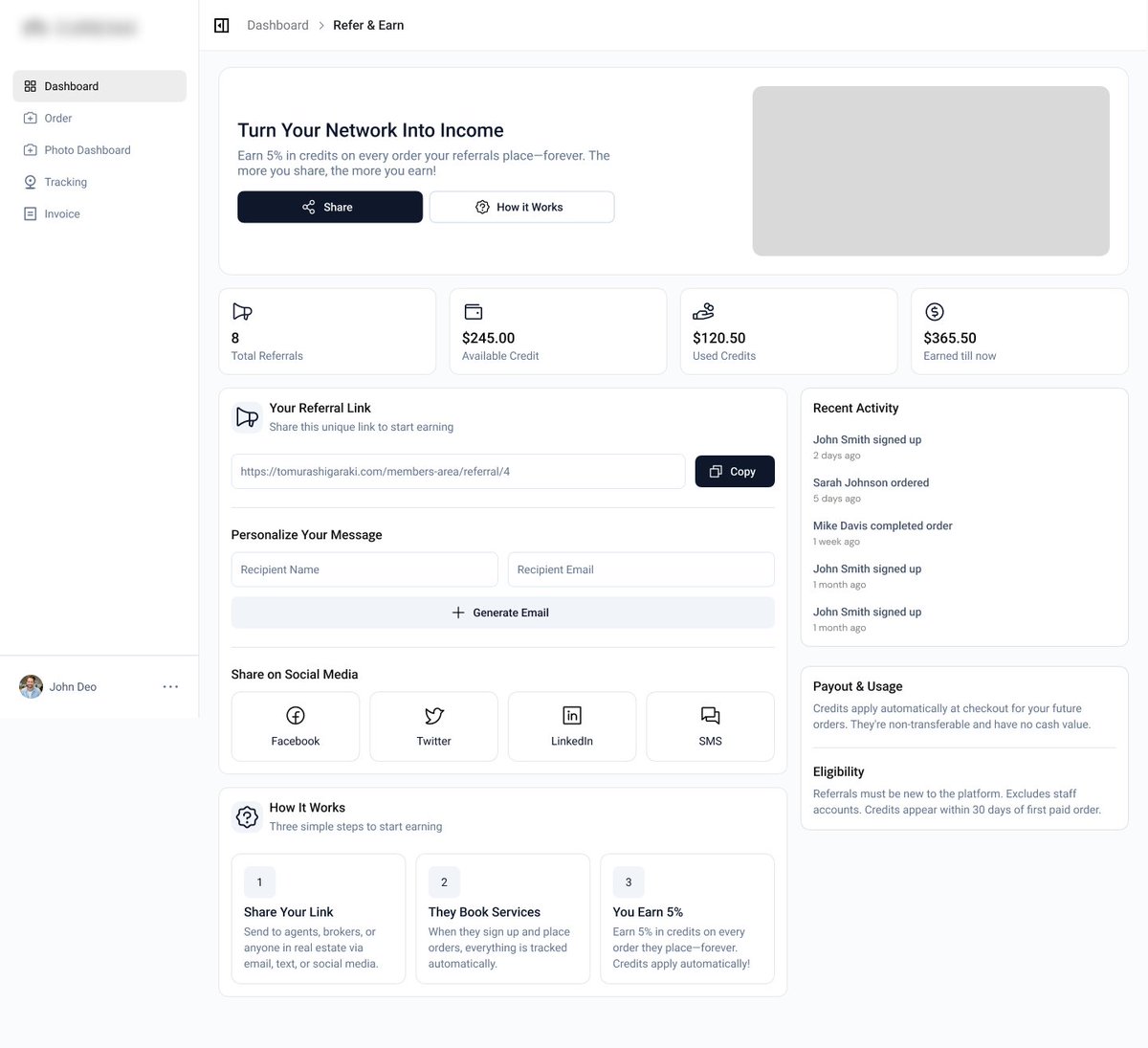This screenshot has width=1148, height=1048.
Task: Focus the Recipient Email field
Action: pyautogui.click(x=641, y=569)
